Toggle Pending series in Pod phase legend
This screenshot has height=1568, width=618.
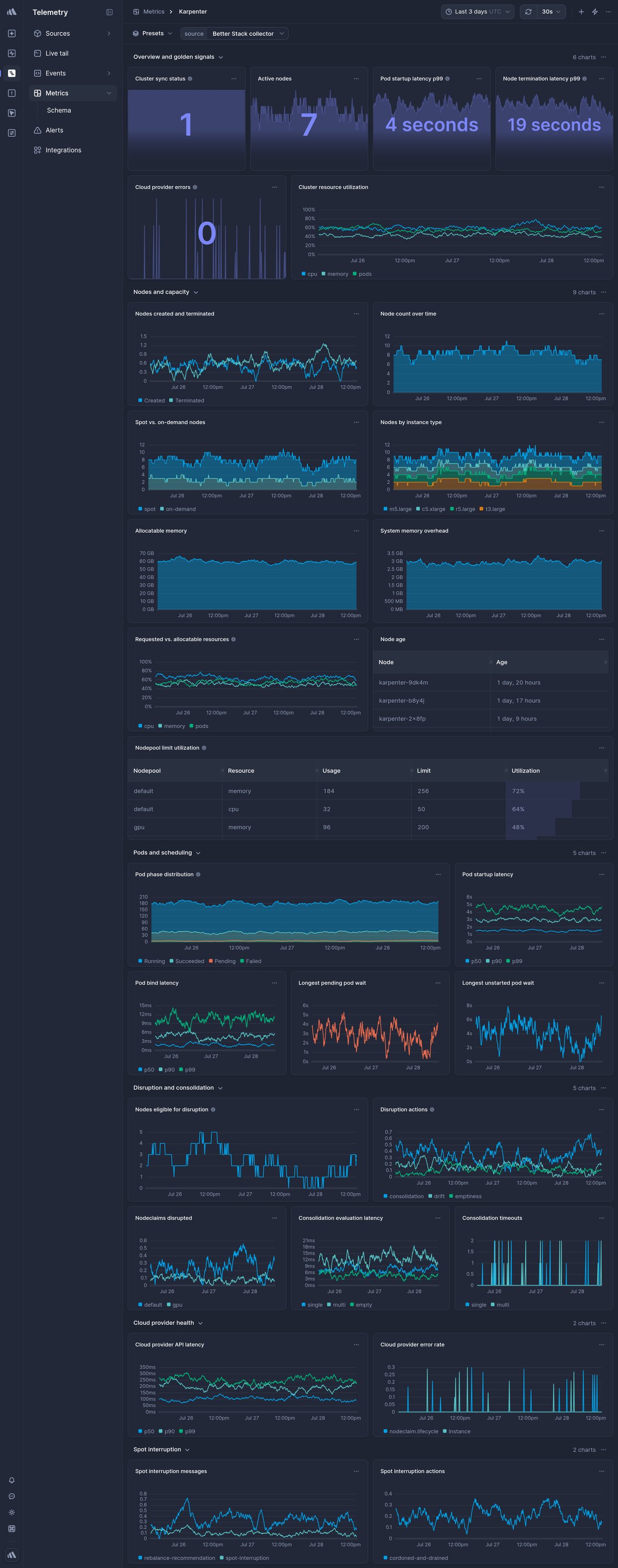(x=222, y=961)
